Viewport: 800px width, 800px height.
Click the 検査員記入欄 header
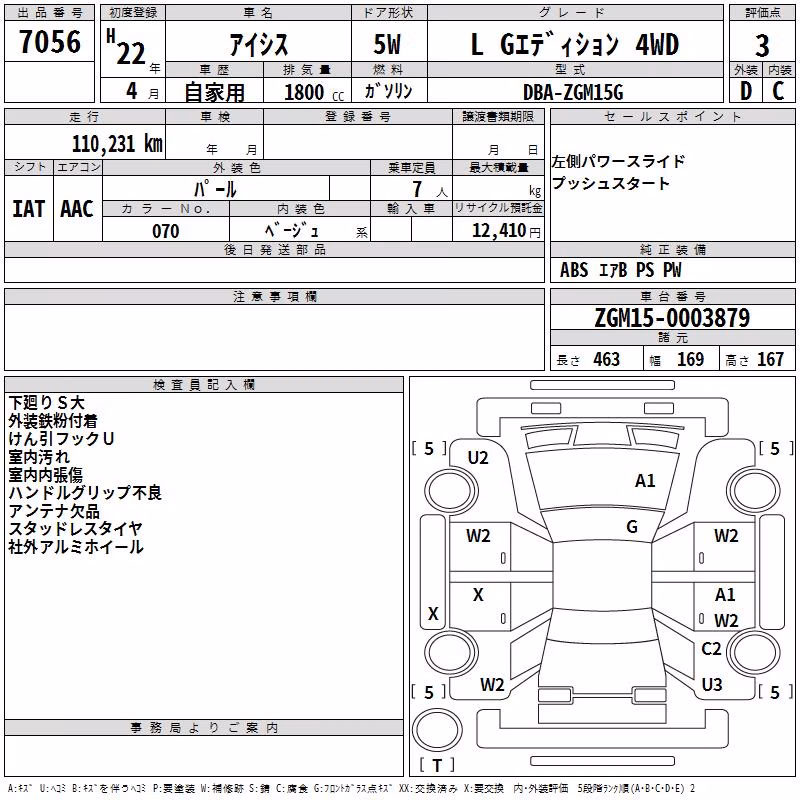pyautogui.click(x=204, y=385)
